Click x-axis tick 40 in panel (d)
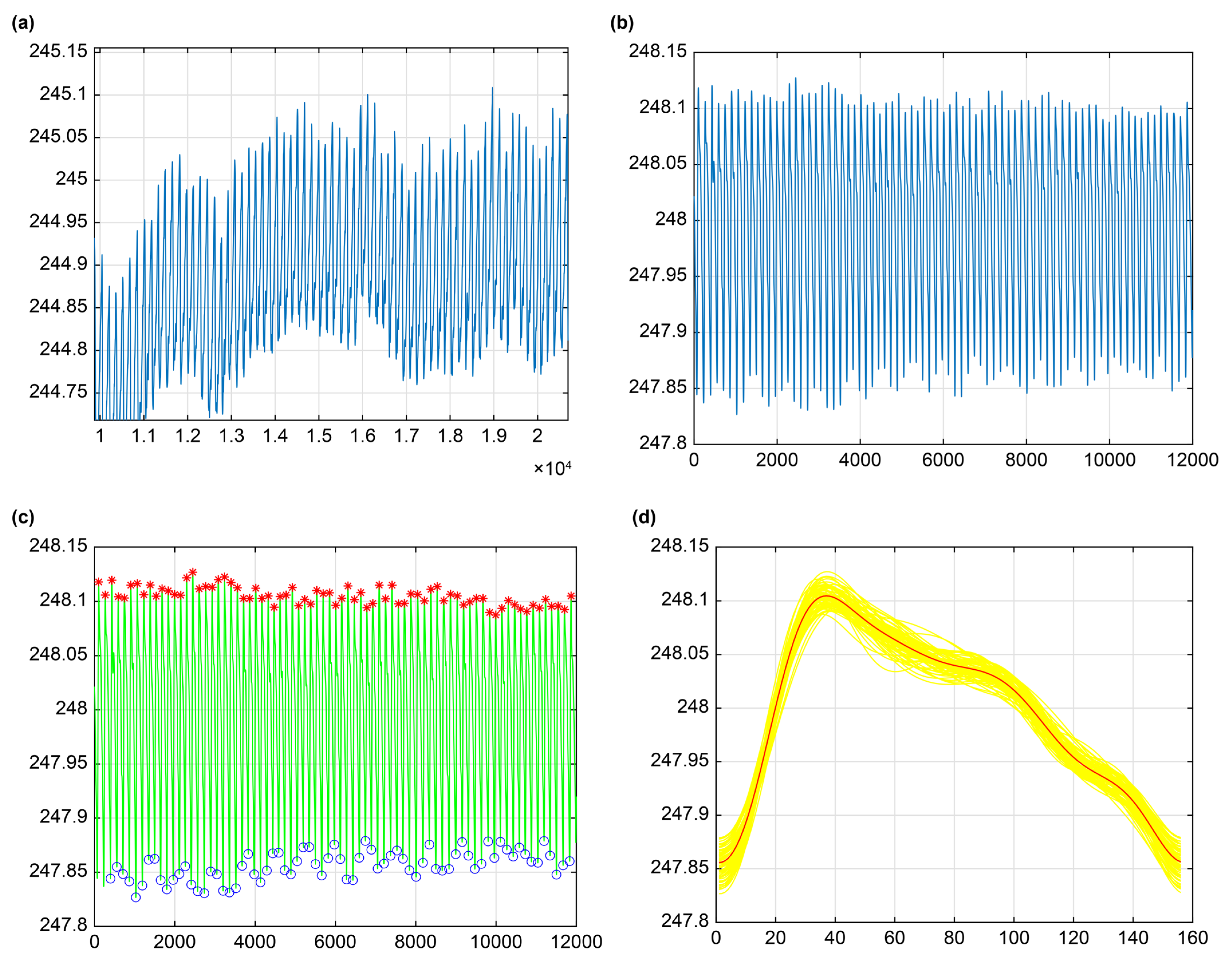Viewport: 1232px width, 963px height. click(x=835, y=938)
